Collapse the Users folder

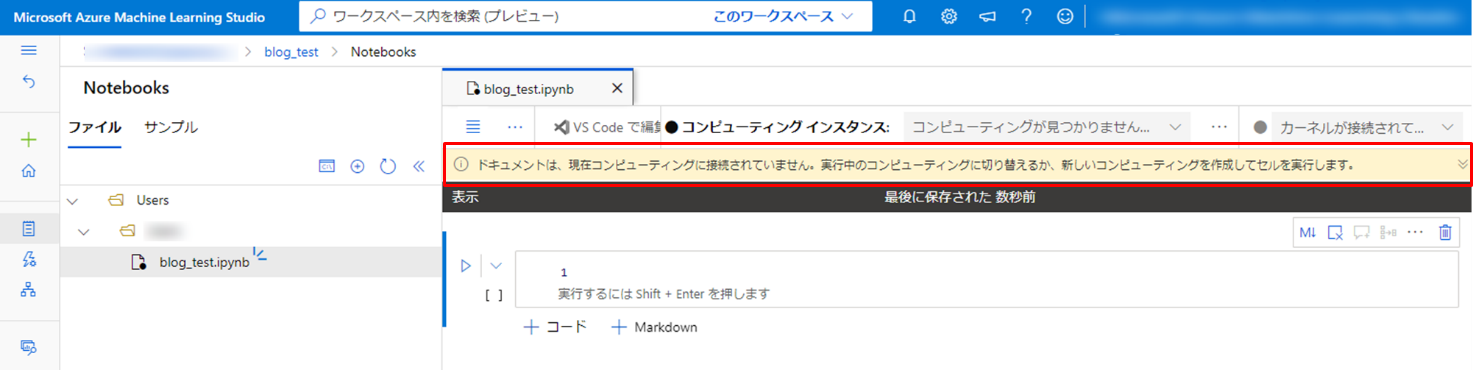72,200
